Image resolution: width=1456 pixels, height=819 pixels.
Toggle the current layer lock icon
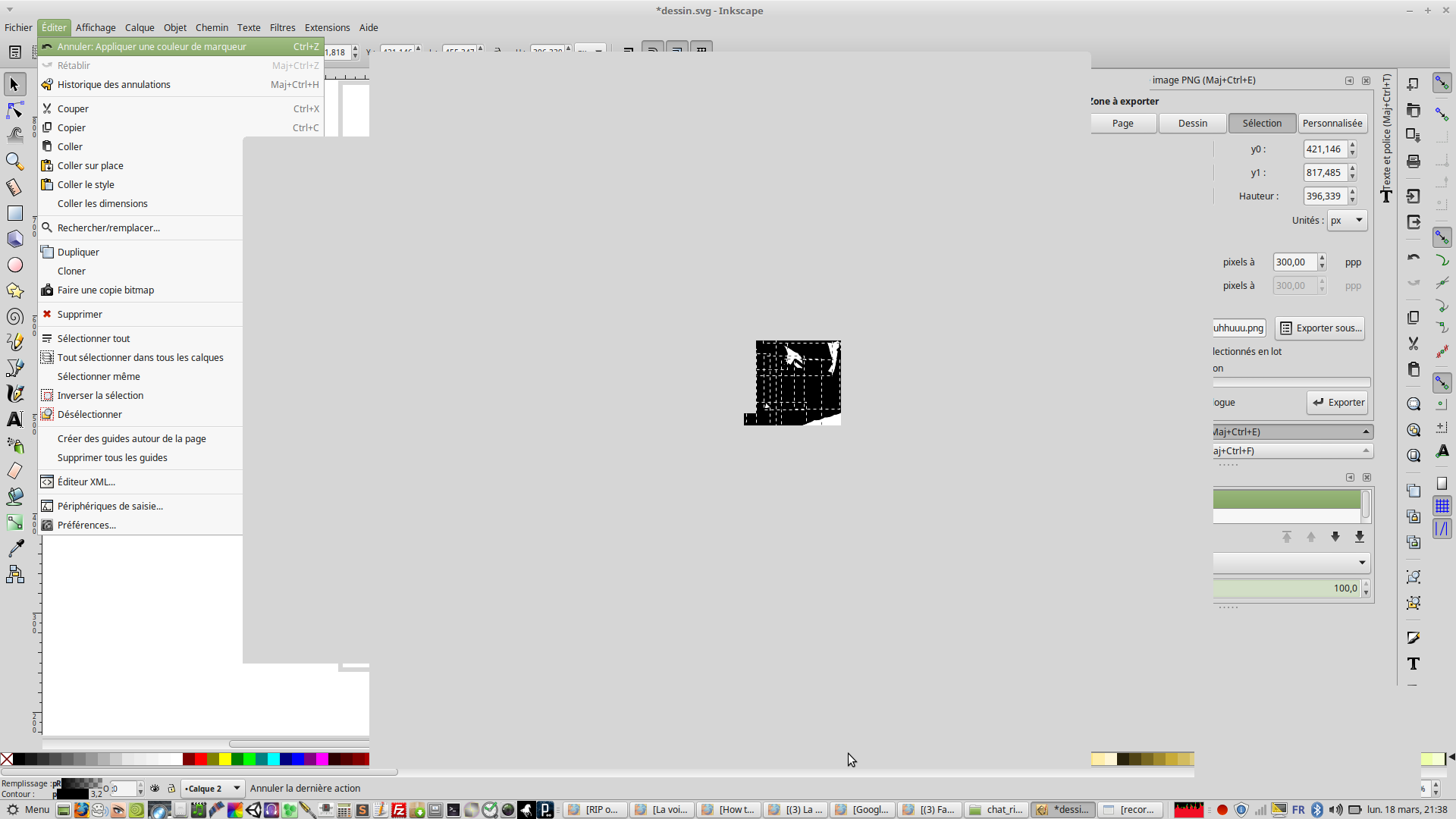[x=171, y=789]
